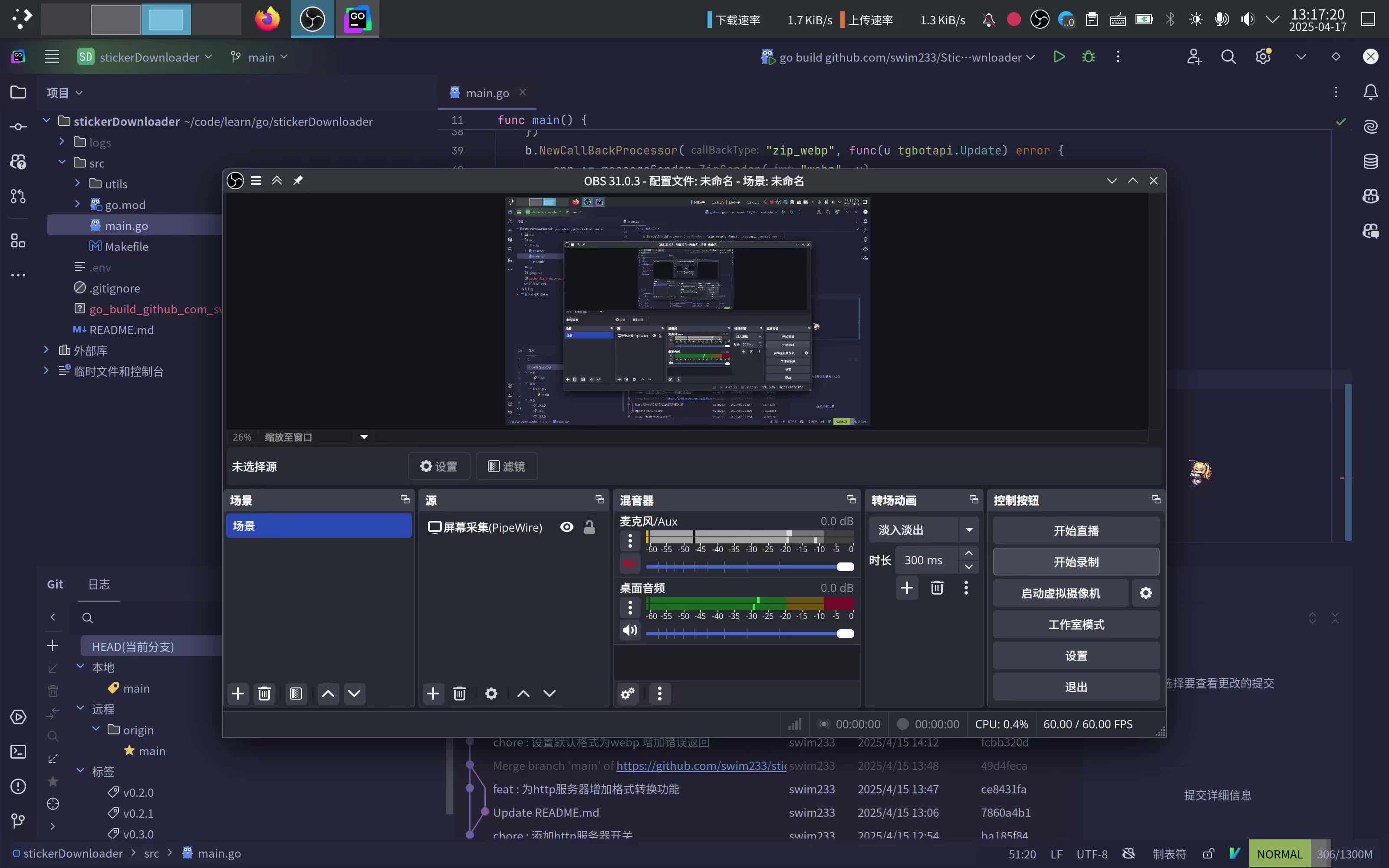Add a transition with plus icon
The height and width of the screenshot is (868, 1389).
[907, 588]
